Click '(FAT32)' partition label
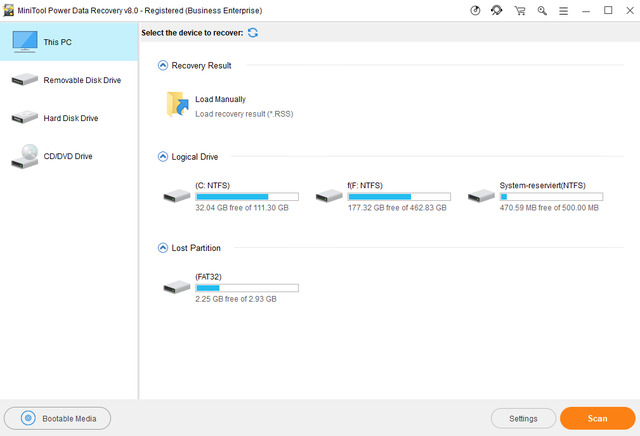 pyautogui.click(x=208, y=277)
